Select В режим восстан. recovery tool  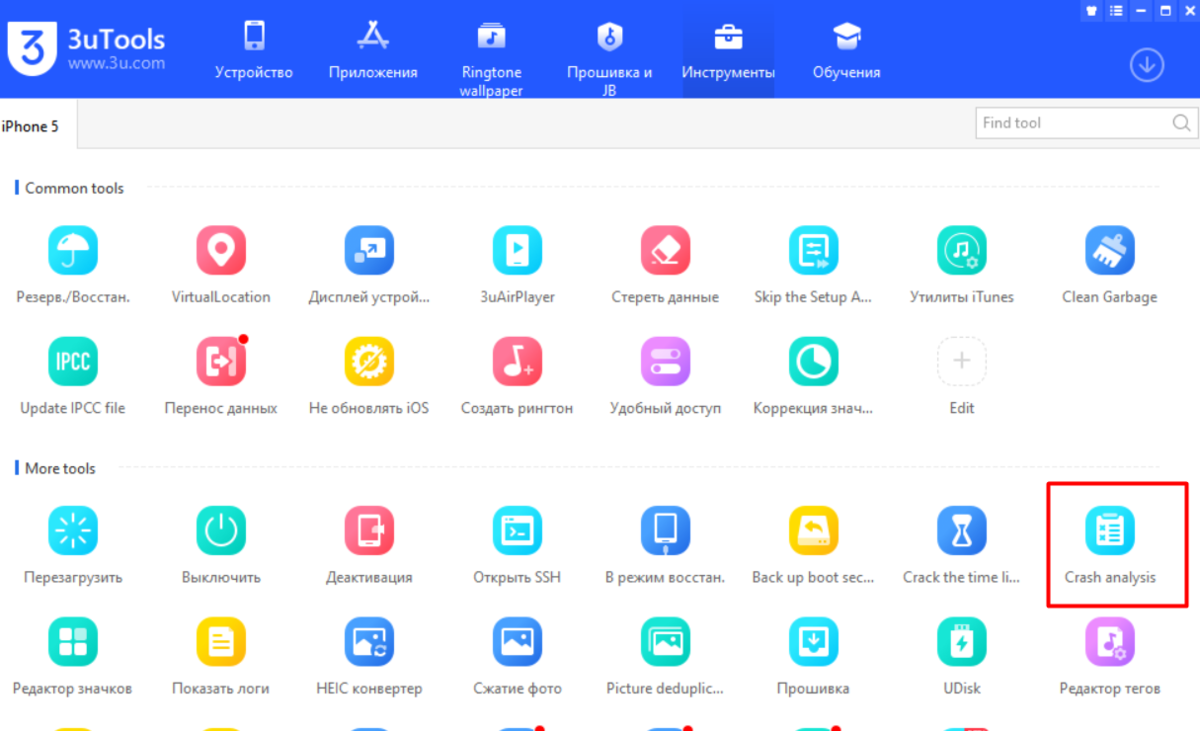(x=665, y=531)
